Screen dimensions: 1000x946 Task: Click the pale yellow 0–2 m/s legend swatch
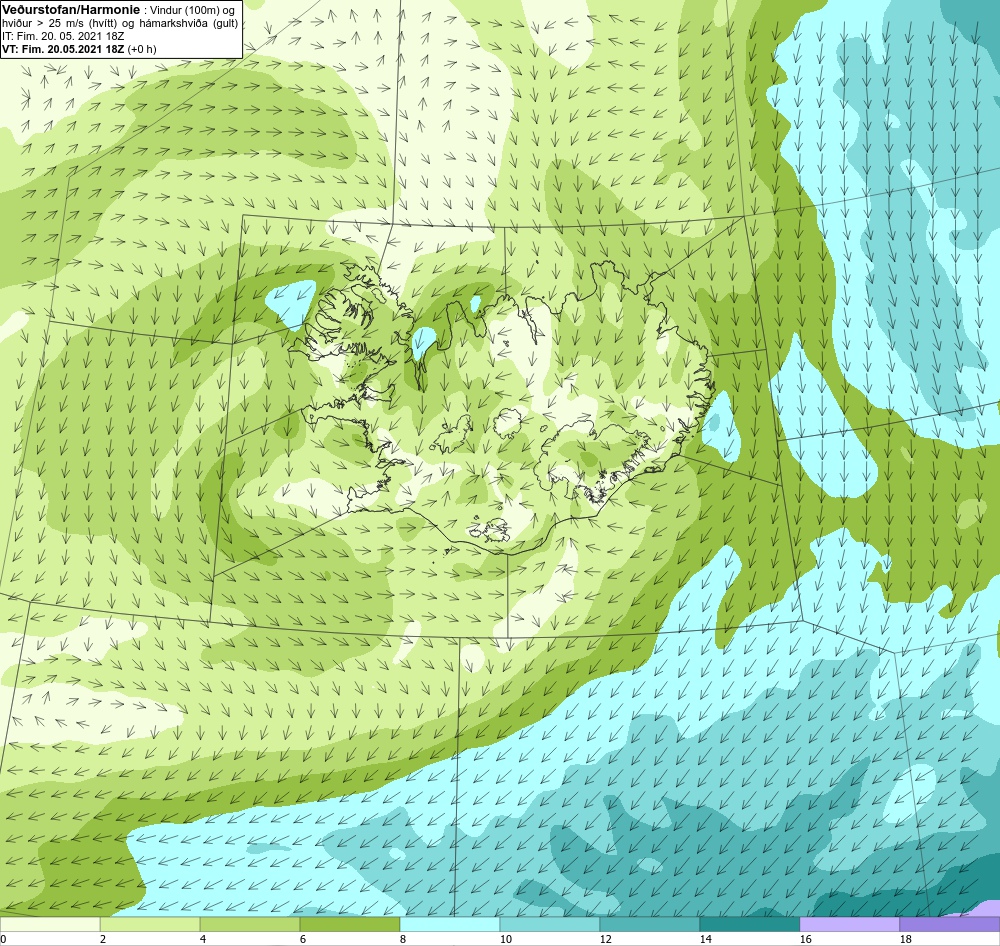click(50, 925)
